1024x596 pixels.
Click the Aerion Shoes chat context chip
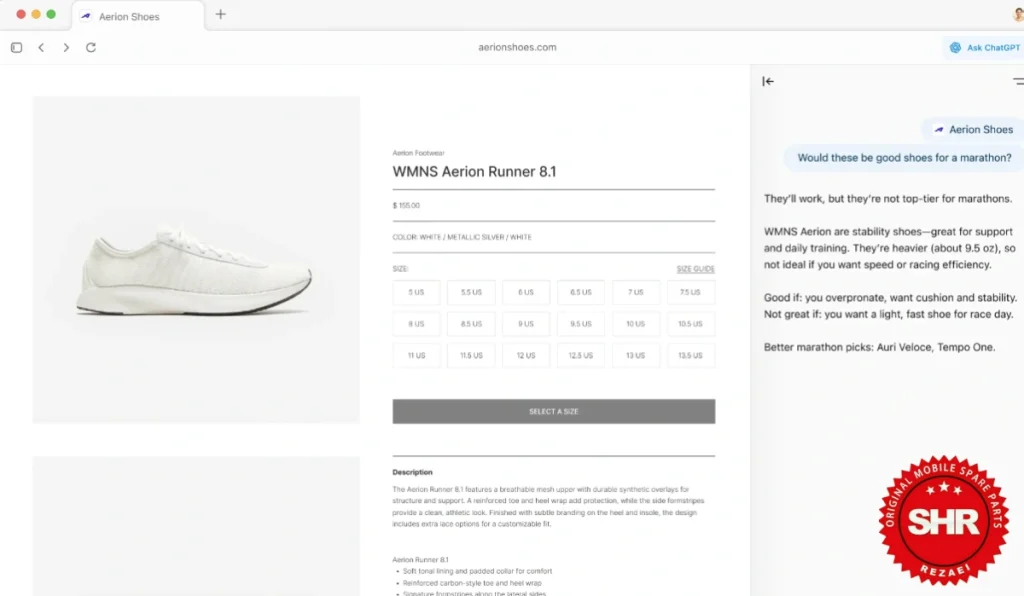pyautogui.click(x=974, y=129)
